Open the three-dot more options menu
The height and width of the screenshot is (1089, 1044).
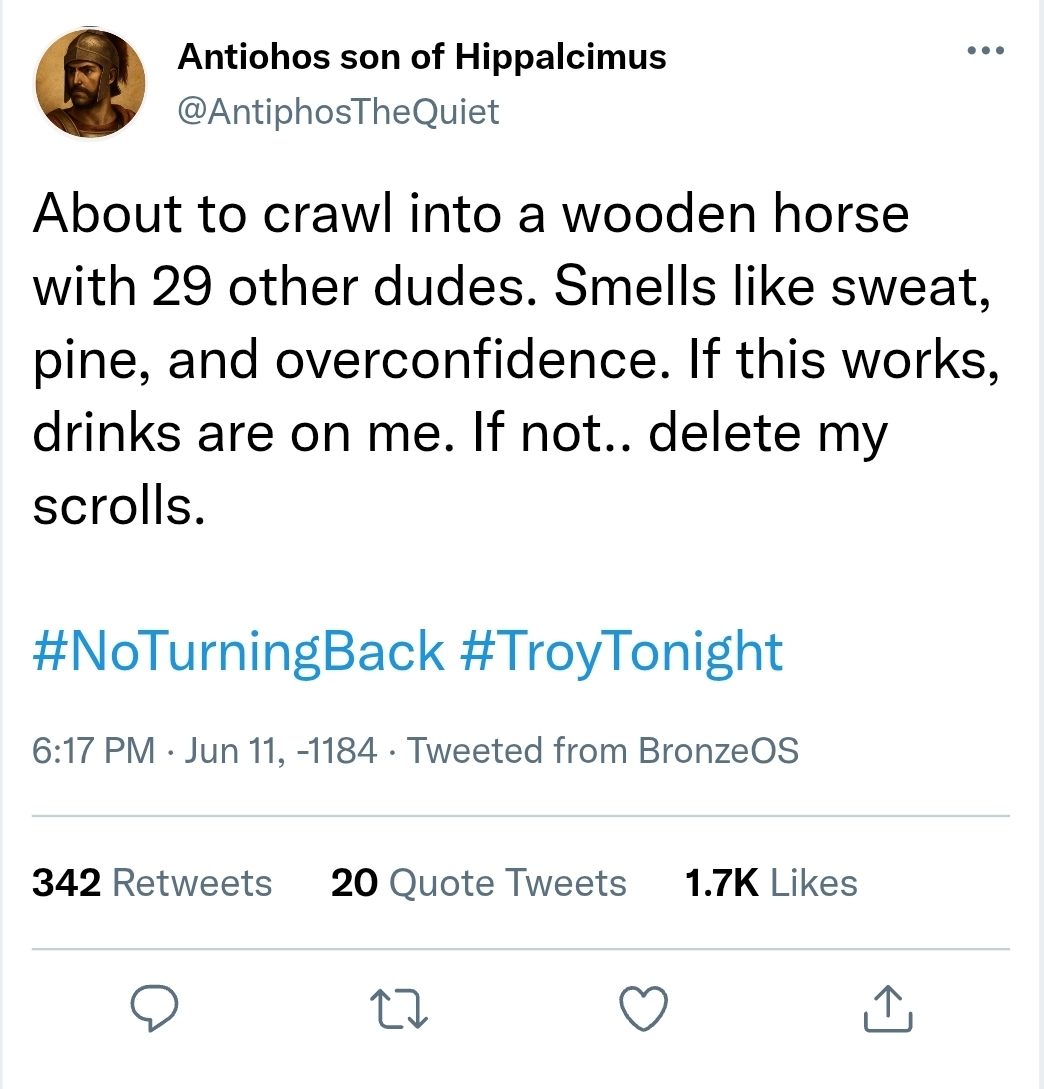point(986,50)
